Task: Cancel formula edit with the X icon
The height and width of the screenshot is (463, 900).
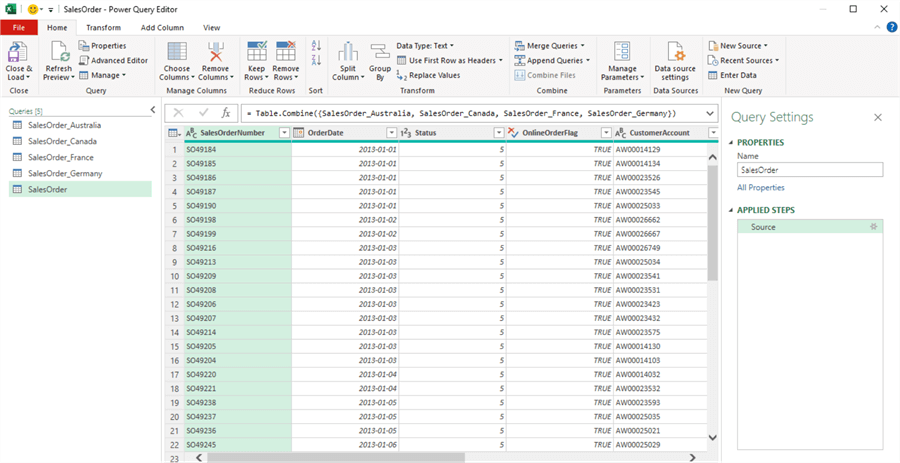Action: point(179,113)
